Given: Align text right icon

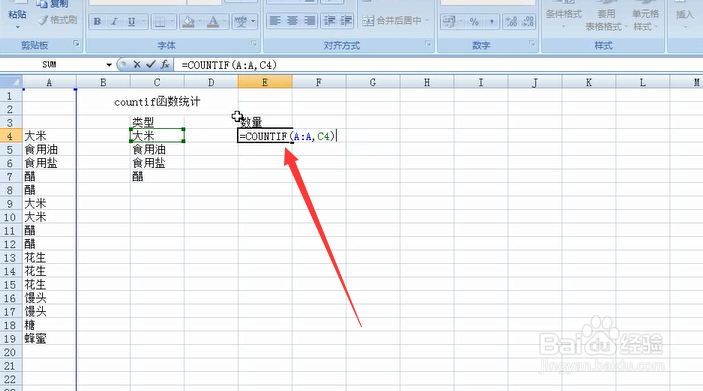Looking at the screenshot, I should point(309,21).
